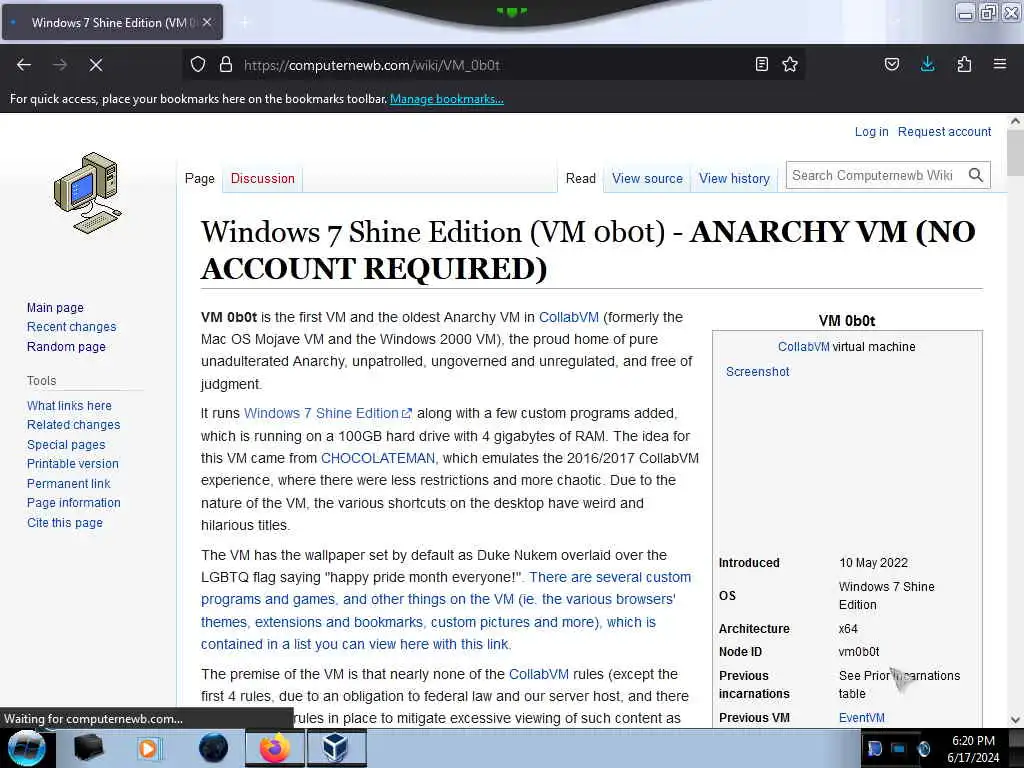Image resolution: width=1024 pixels, height=768 pixels.
Task: Click the Computernewb wiki logo
Action: point(88,193)
